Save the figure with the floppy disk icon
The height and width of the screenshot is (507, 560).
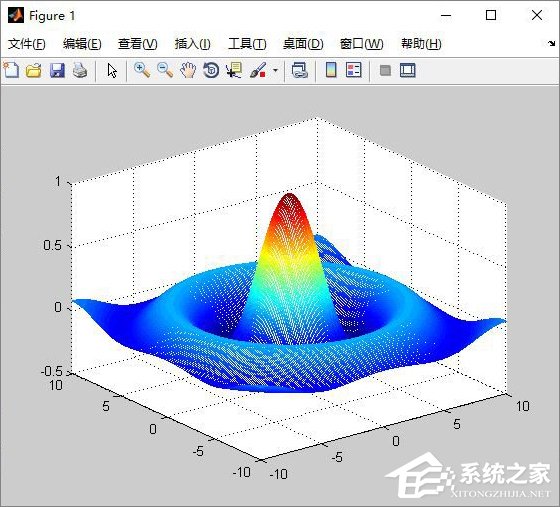coord(57,70)
